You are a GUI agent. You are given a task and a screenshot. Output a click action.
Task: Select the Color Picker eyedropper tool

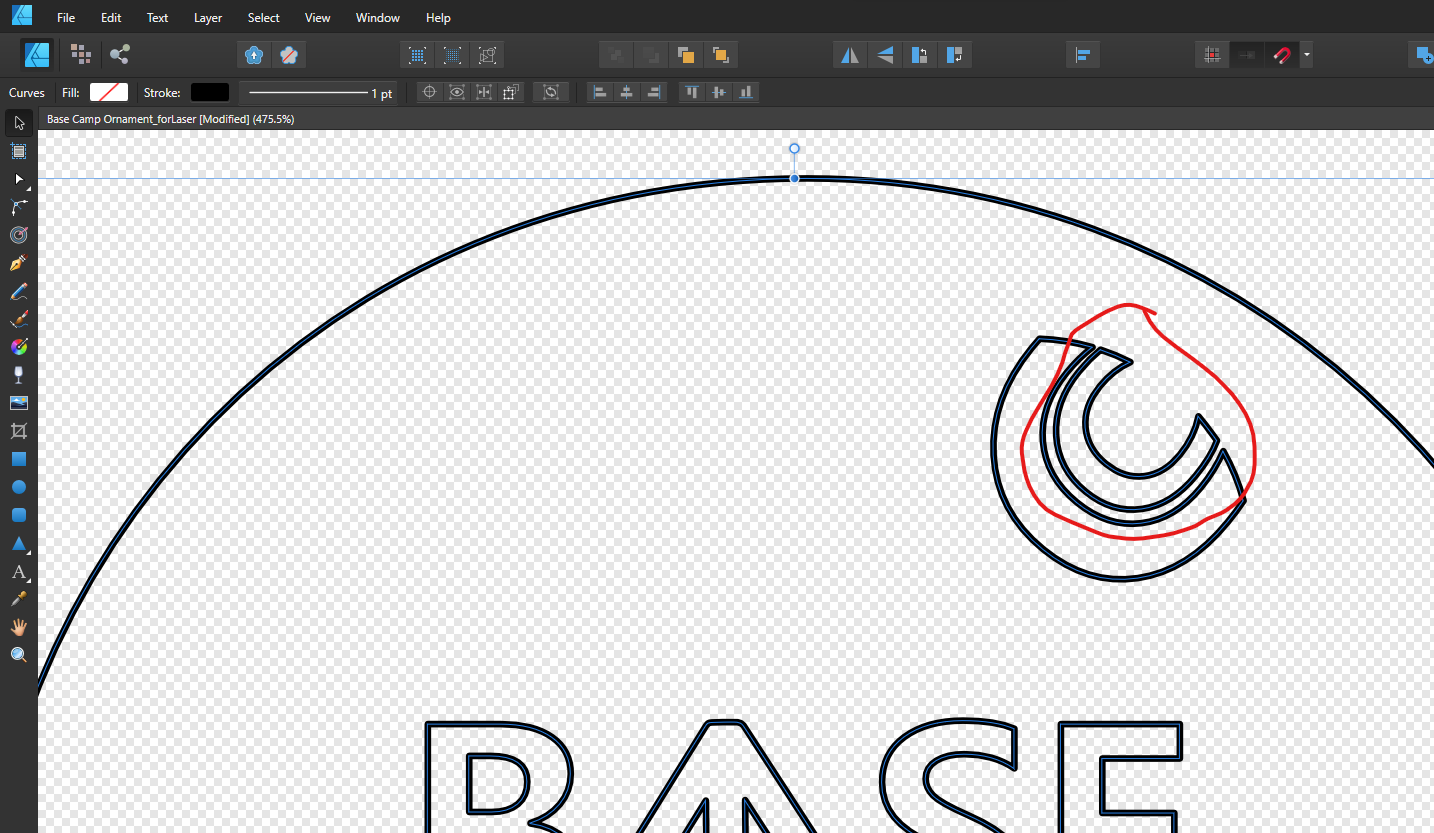pyautogui.click(x=18, y=599)
